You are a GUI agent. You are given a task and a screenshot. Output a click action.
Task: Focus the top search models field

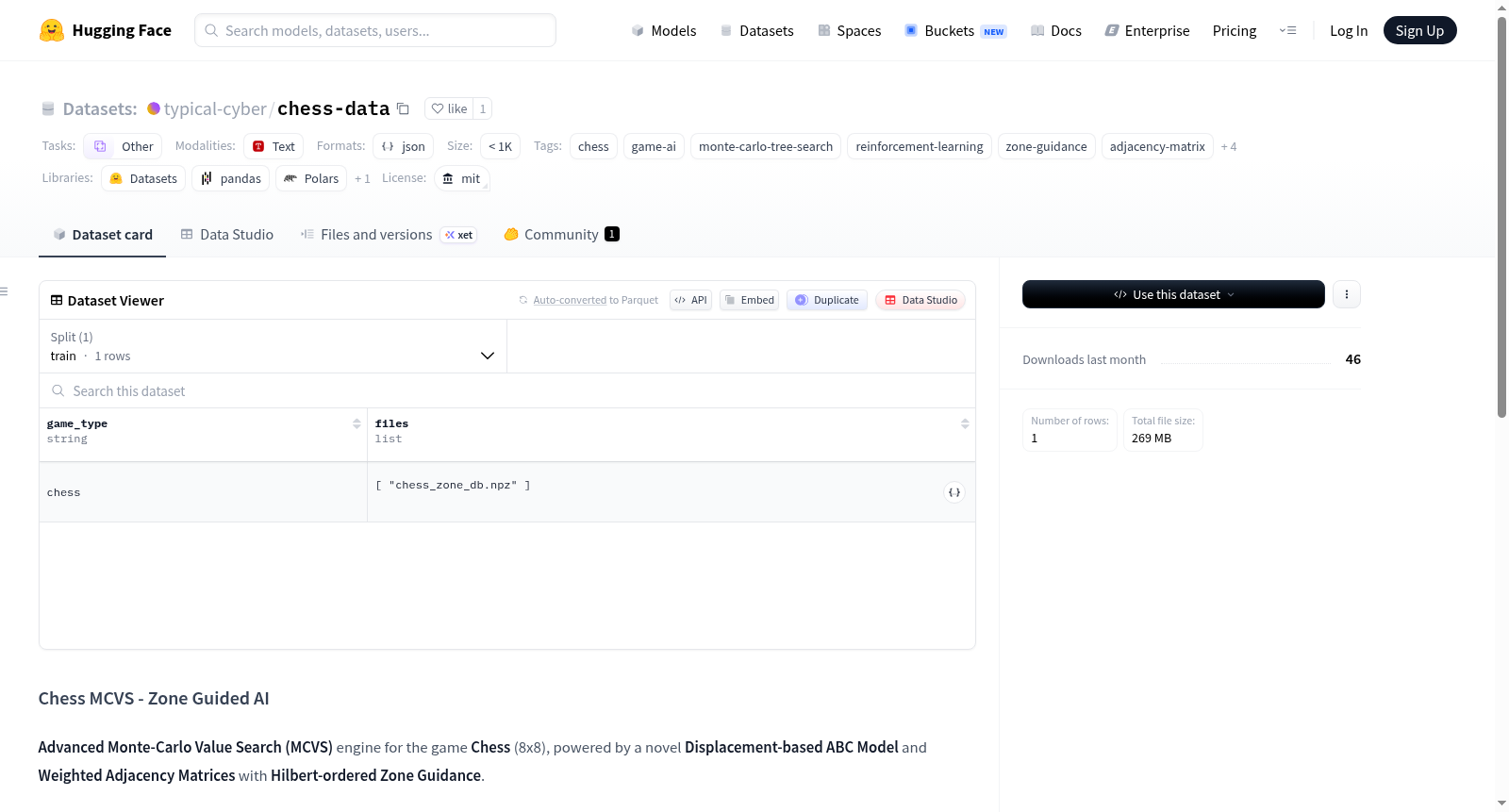click(x=375, y=30)
